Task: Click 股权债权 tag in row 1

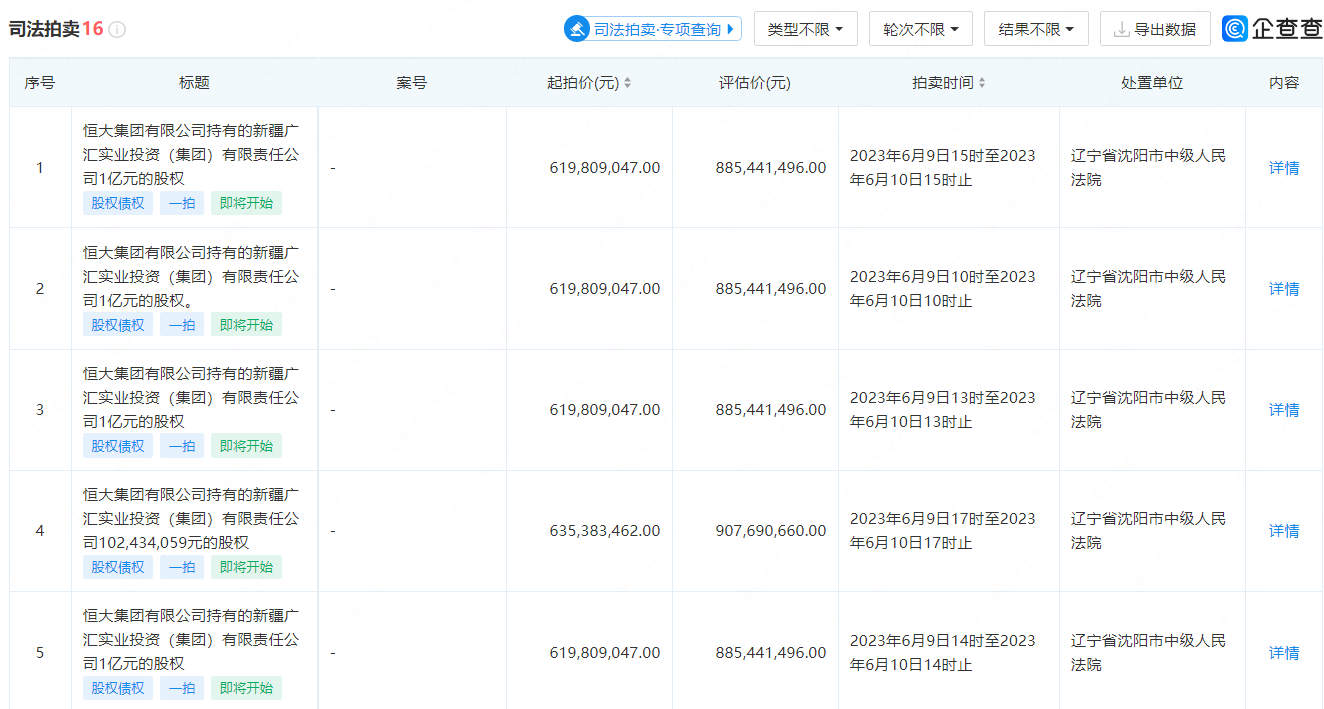Action: click(x=118, y=204)
